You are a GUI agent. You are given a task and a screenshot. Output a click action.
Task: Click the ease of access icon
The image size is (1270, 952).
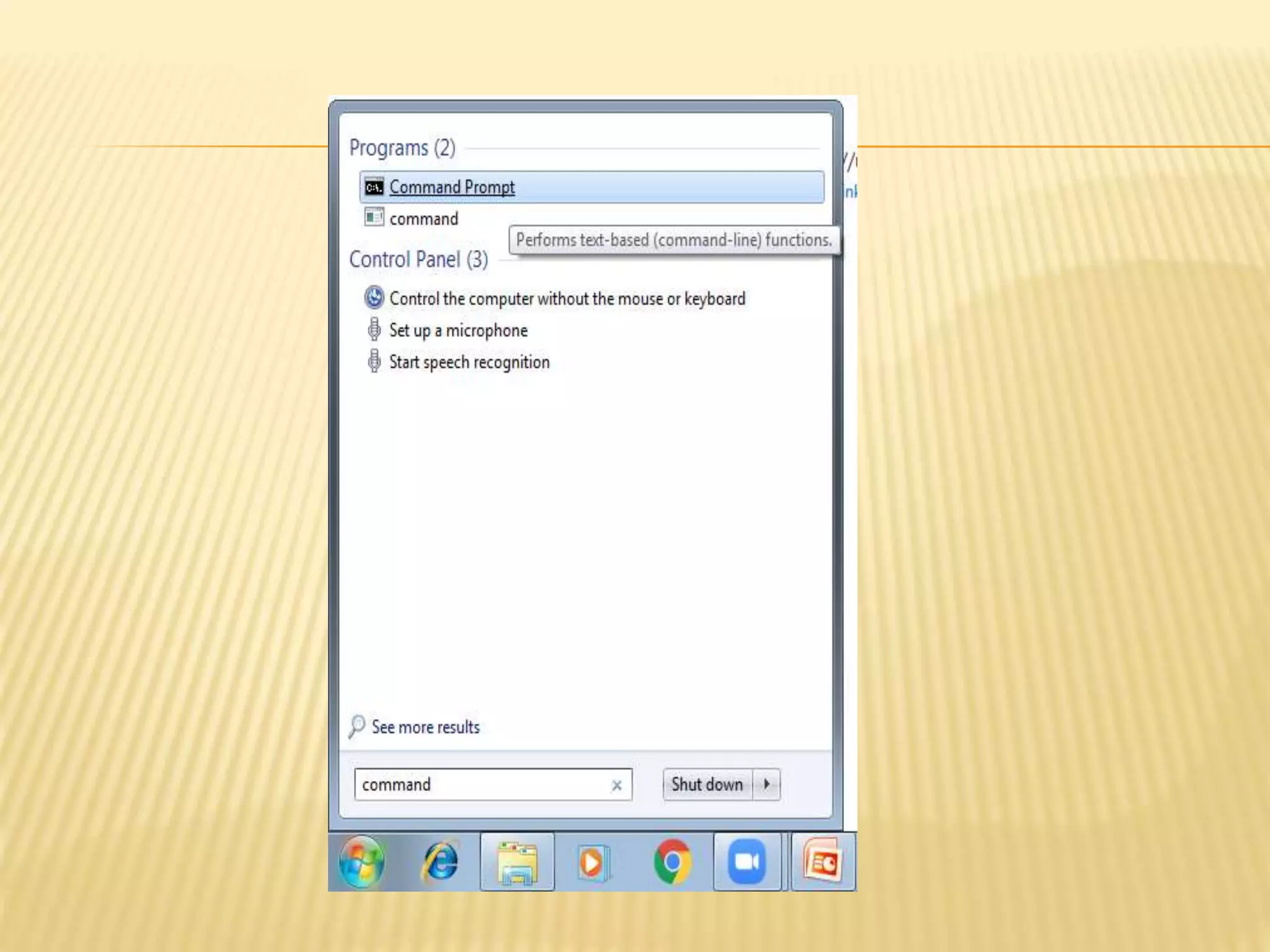(374, 298)
